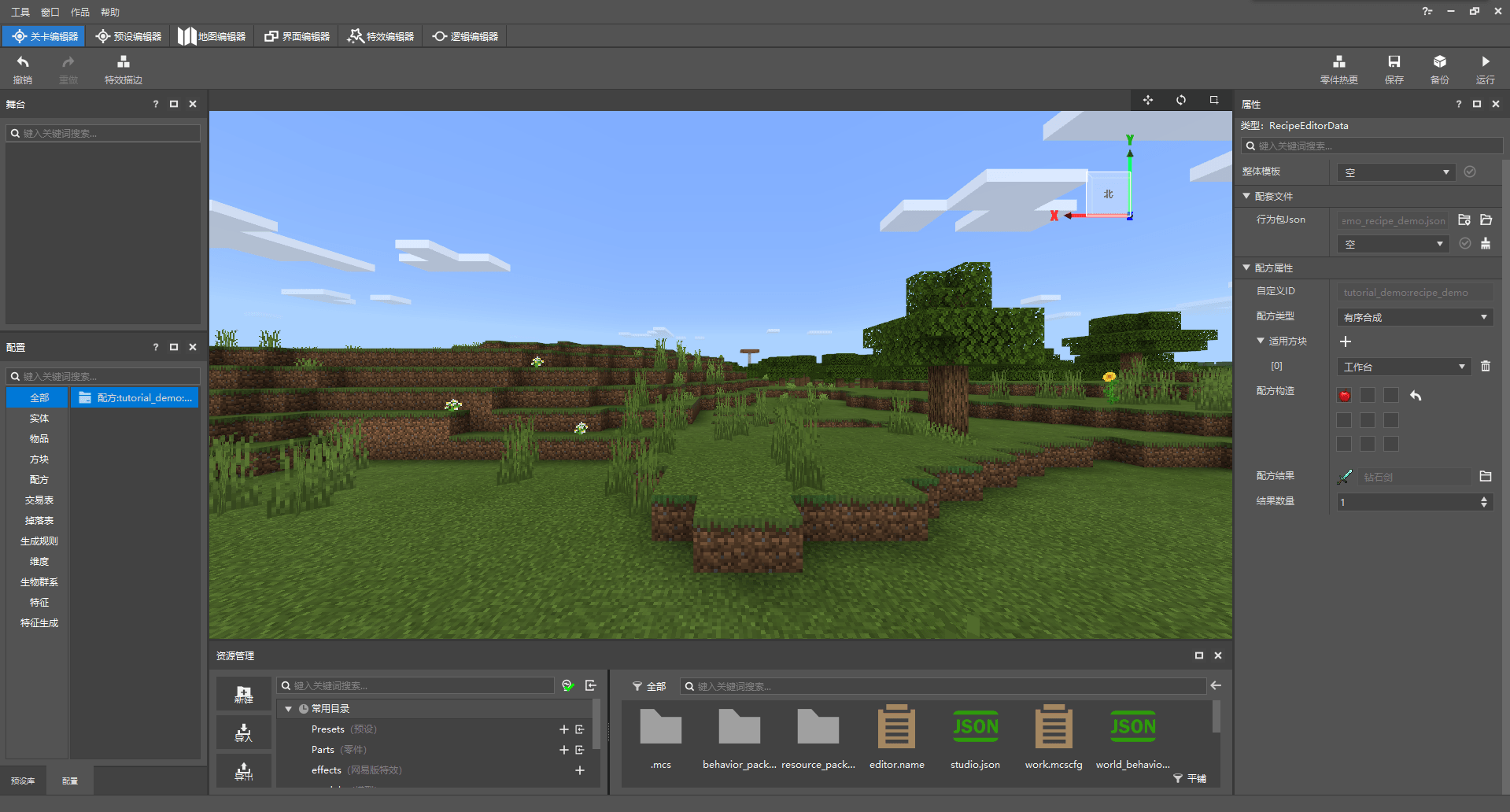Add a new effect via effects plus icon
Screen dimensions: 1510x812
[580, 770]
